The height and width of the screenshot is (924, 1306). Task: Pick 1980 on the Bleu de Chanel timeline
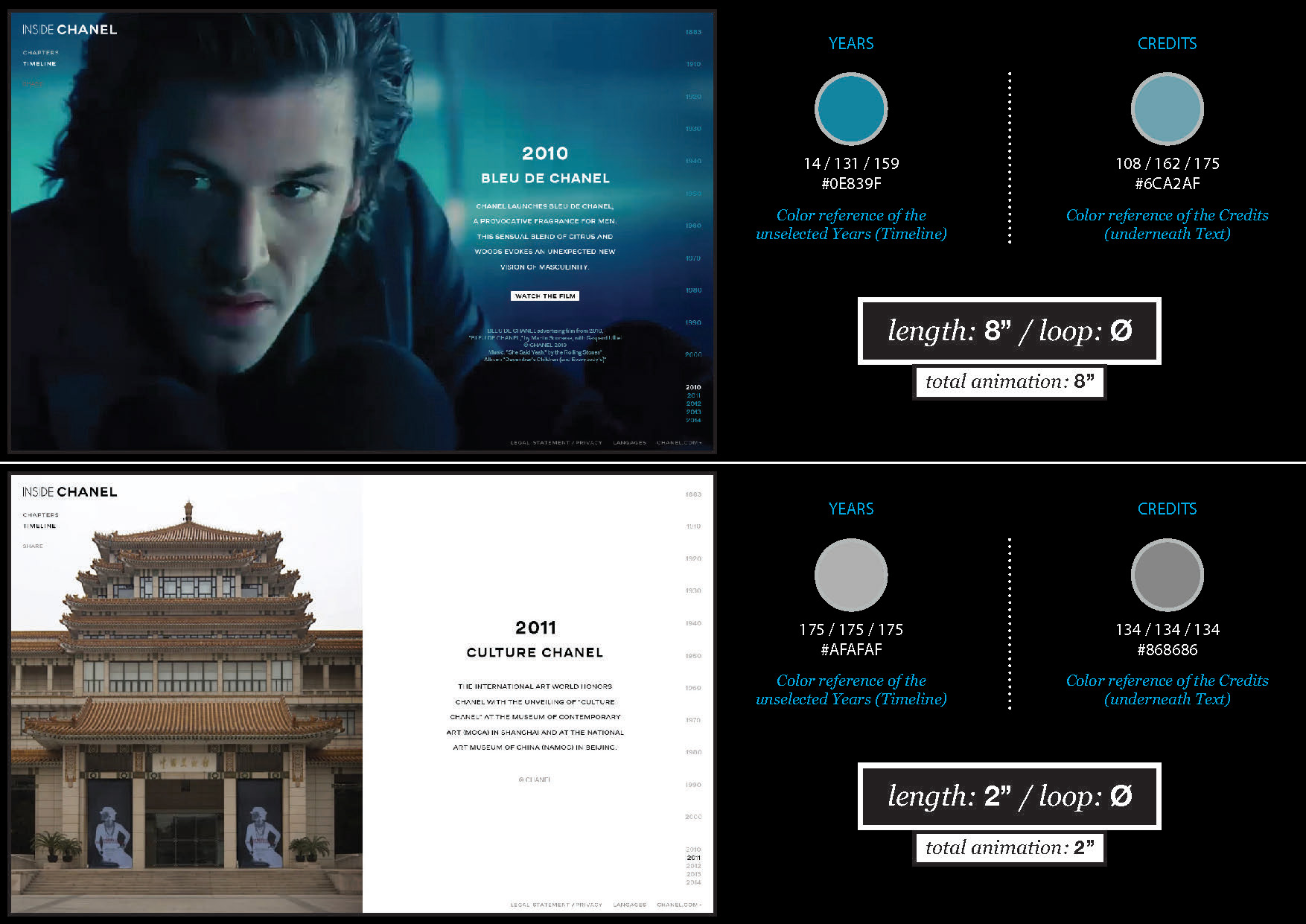point(693,290)
